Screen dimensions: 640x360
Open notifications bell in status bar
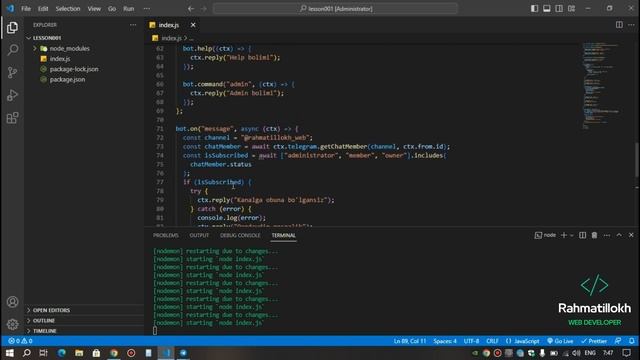click(x=631, y=341)
